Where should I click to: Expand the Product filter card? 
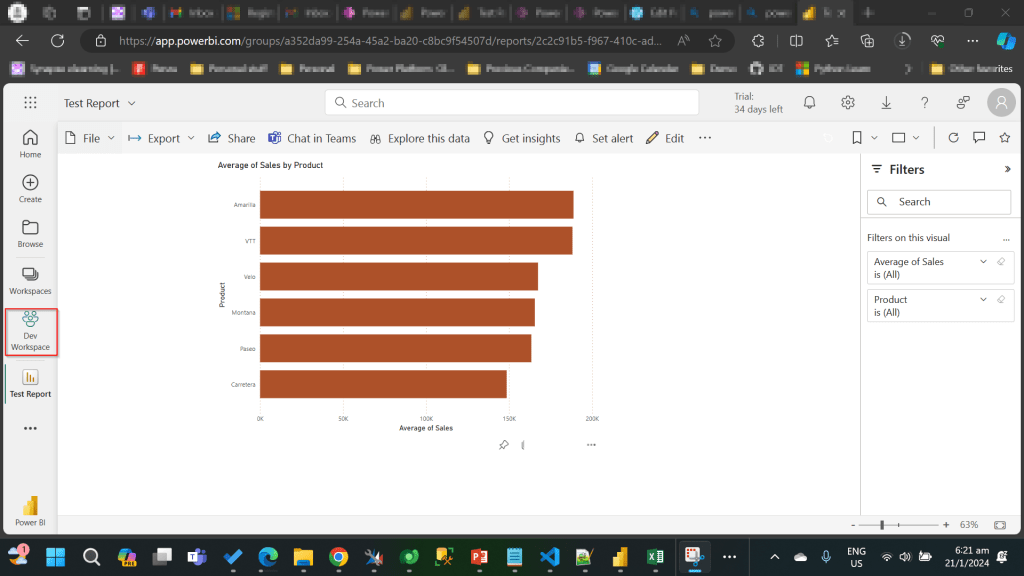coord(983,299)
